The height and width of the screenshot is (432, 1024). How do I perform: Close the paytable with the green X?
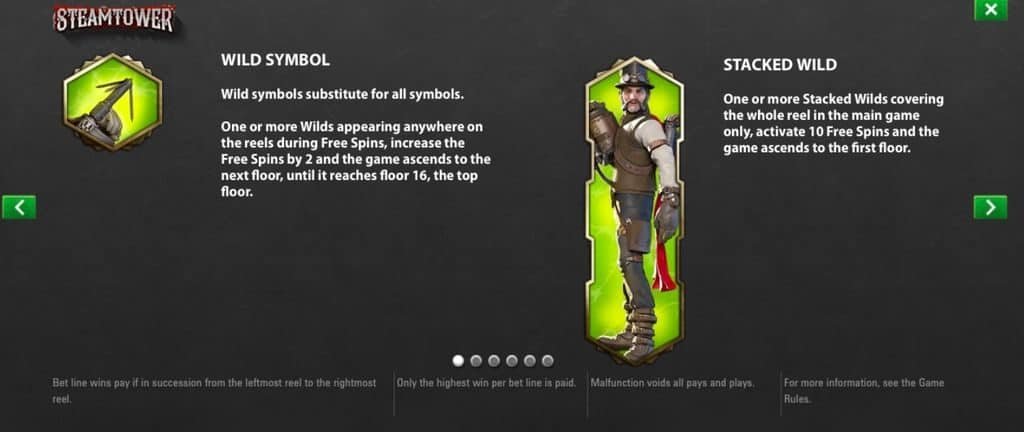991,10
